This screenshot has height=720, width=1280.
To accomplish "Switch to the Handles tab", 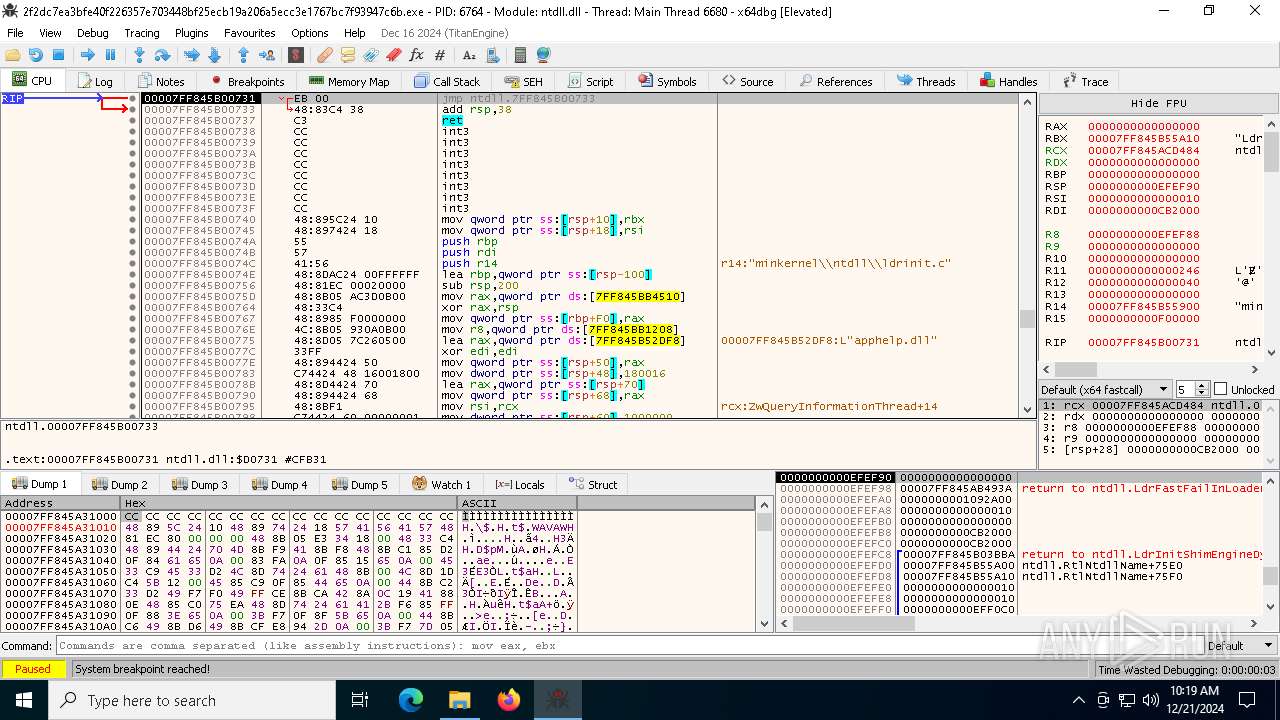I will (x=1008, y=81).
